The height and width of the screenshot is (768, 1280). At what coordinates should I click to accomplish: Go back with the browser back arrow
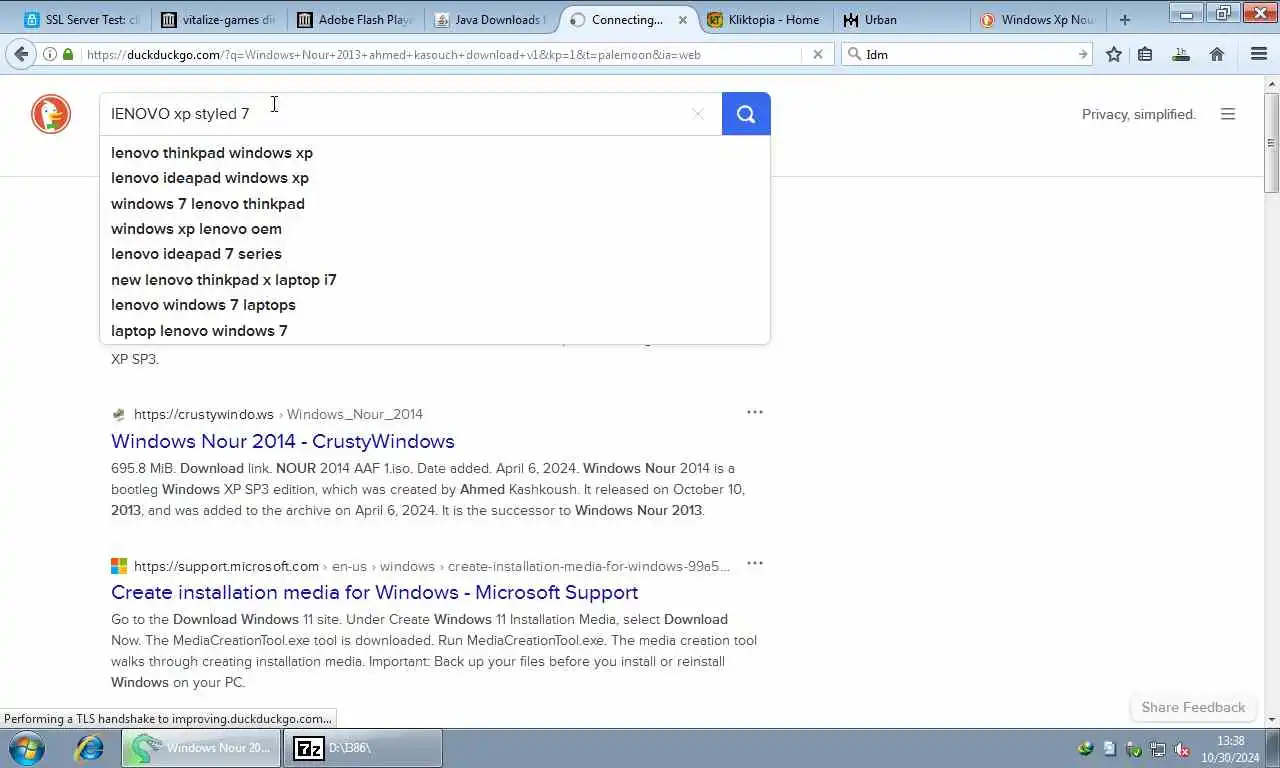(20, 54)
